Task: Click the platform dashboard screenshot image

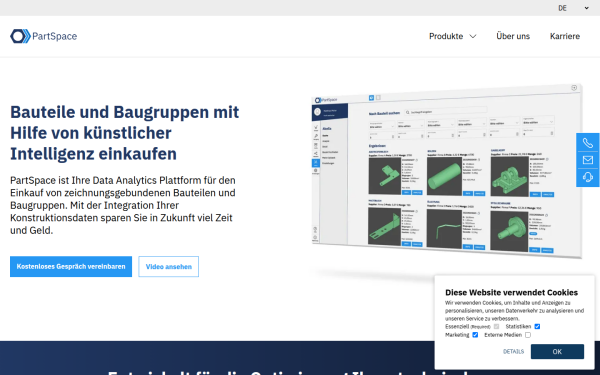Action: 447,171
